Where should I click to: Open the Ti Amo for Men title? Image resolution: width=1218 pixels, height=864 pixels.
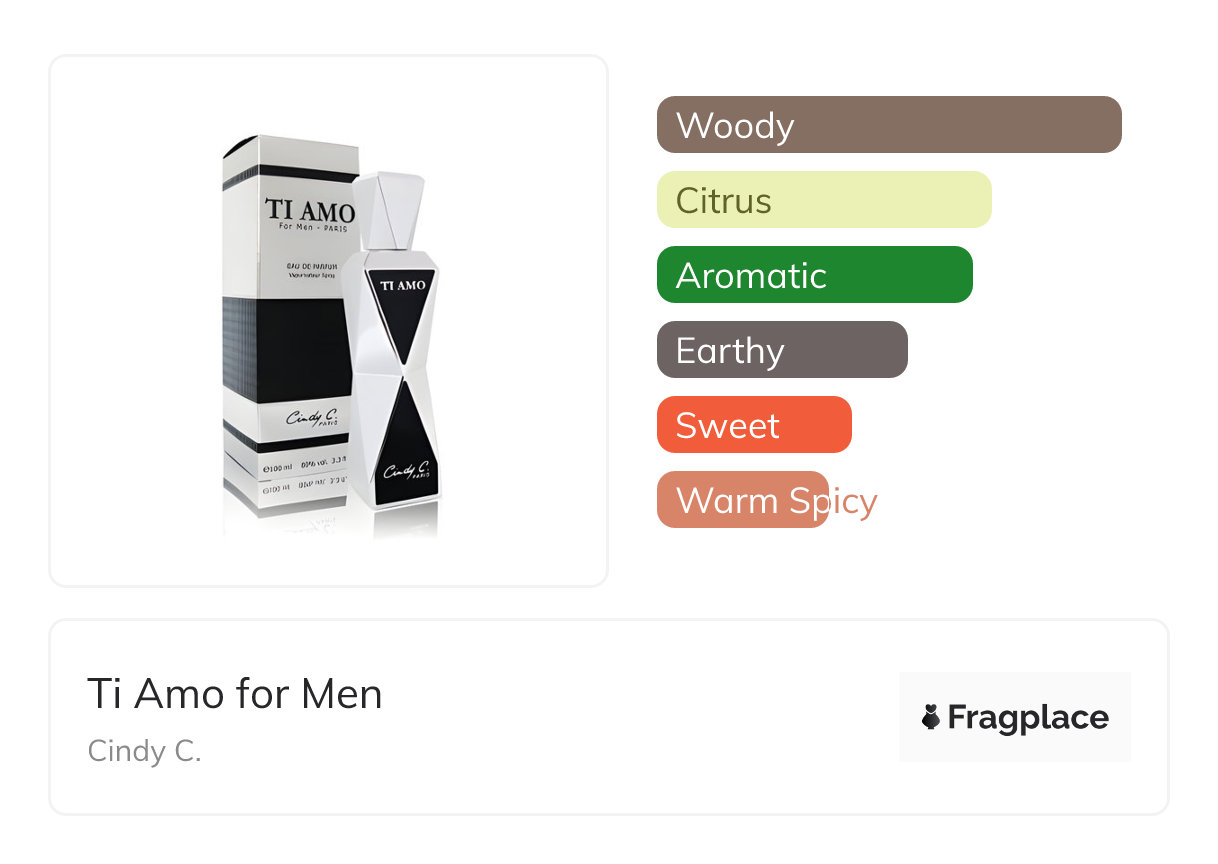(x=235, y=694)
